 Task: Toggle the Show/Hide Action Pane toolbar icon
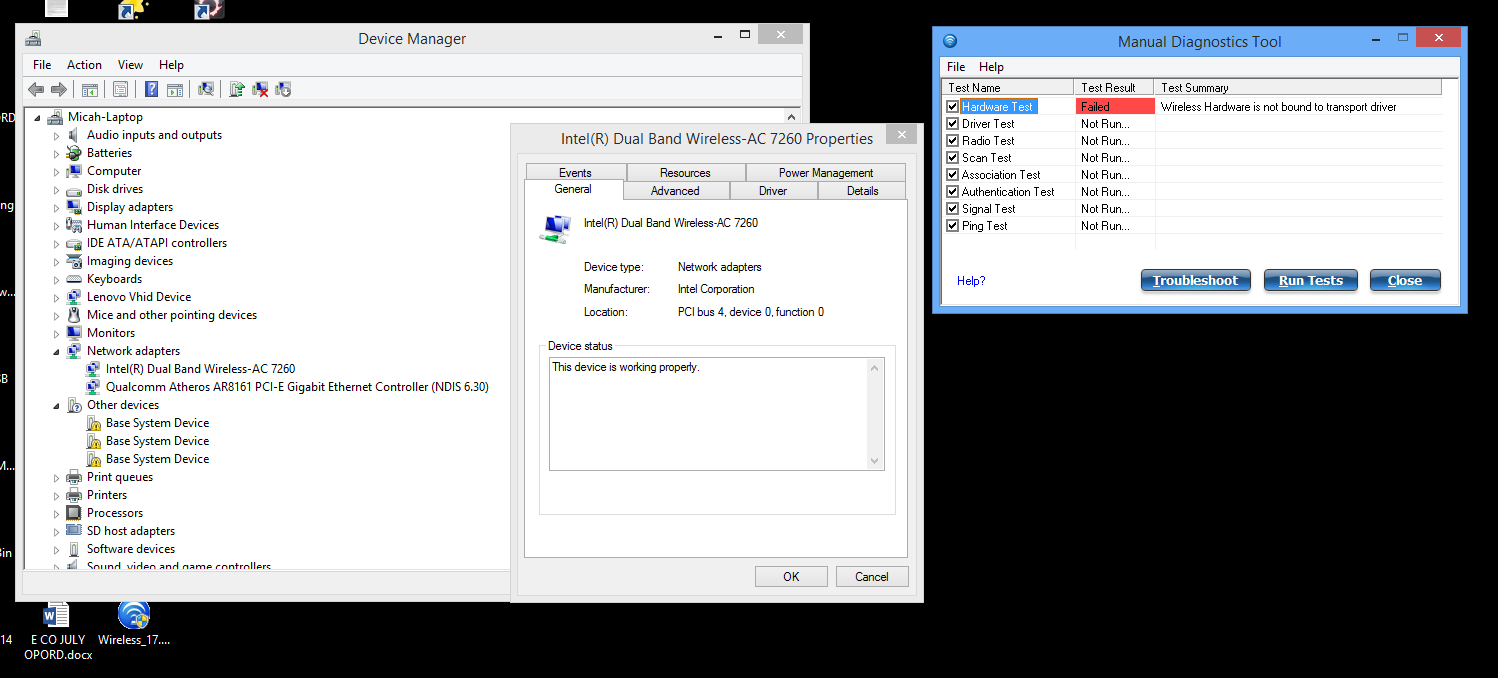tap(175, 89)
